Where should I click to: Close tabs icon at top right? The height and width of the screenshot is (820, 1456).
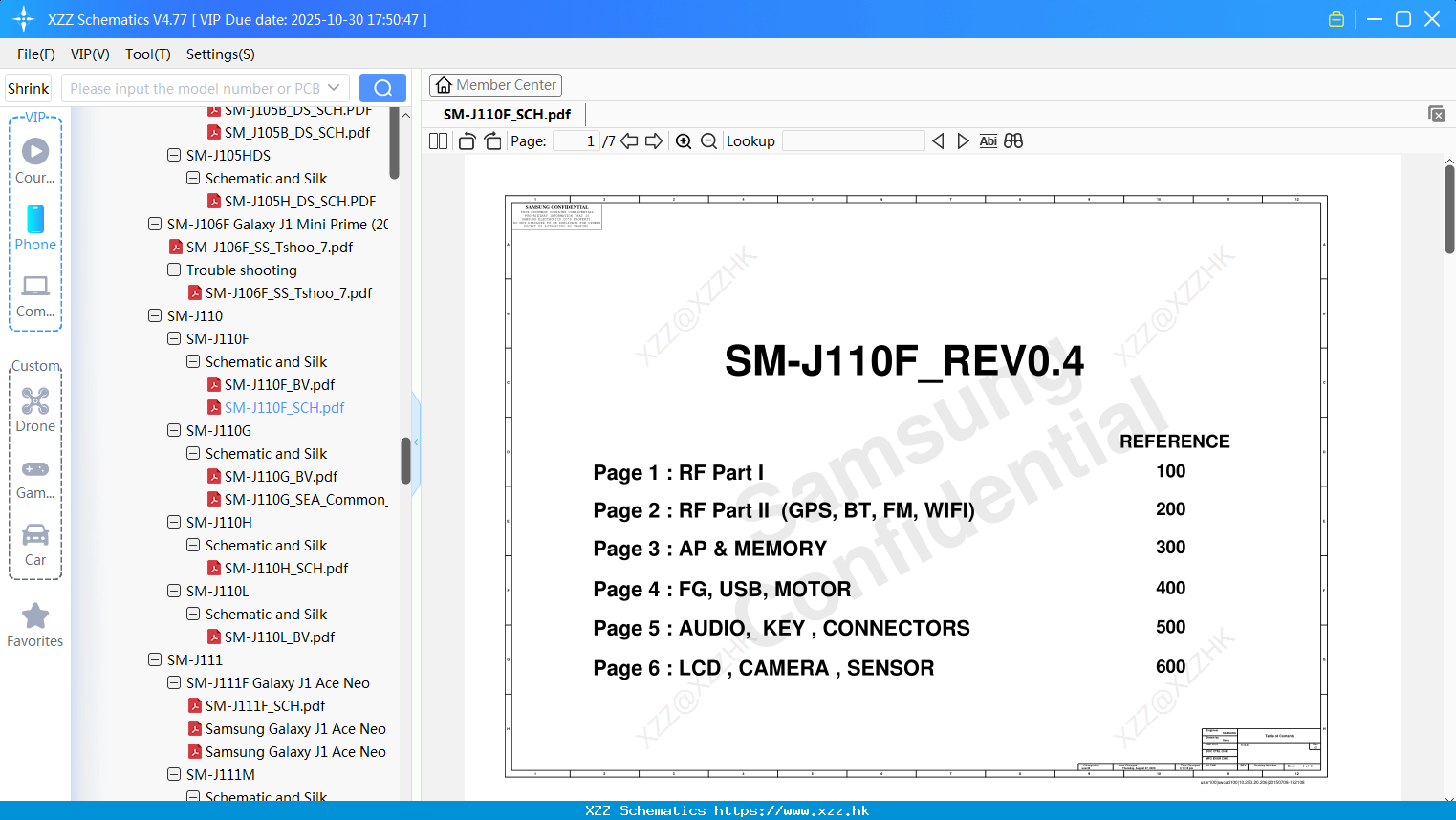coord(1436,114)
